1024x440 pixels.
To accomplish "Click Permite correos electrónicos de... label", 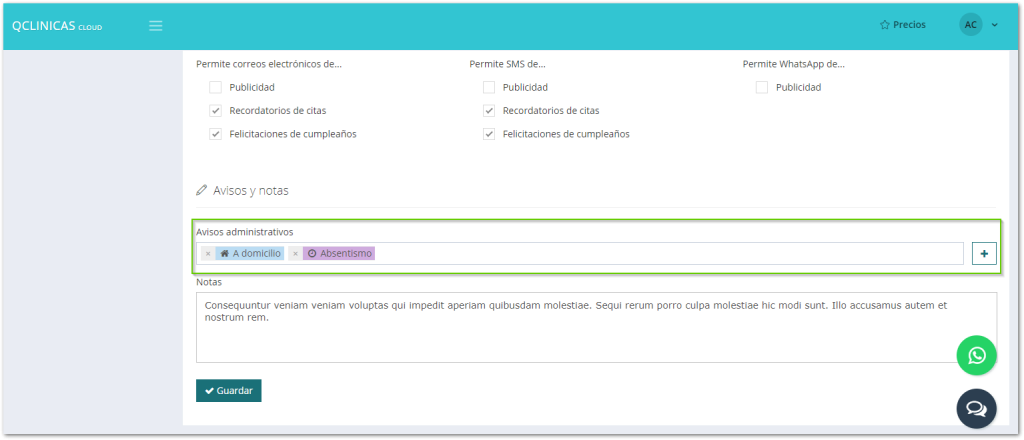I will pos(269,64).
